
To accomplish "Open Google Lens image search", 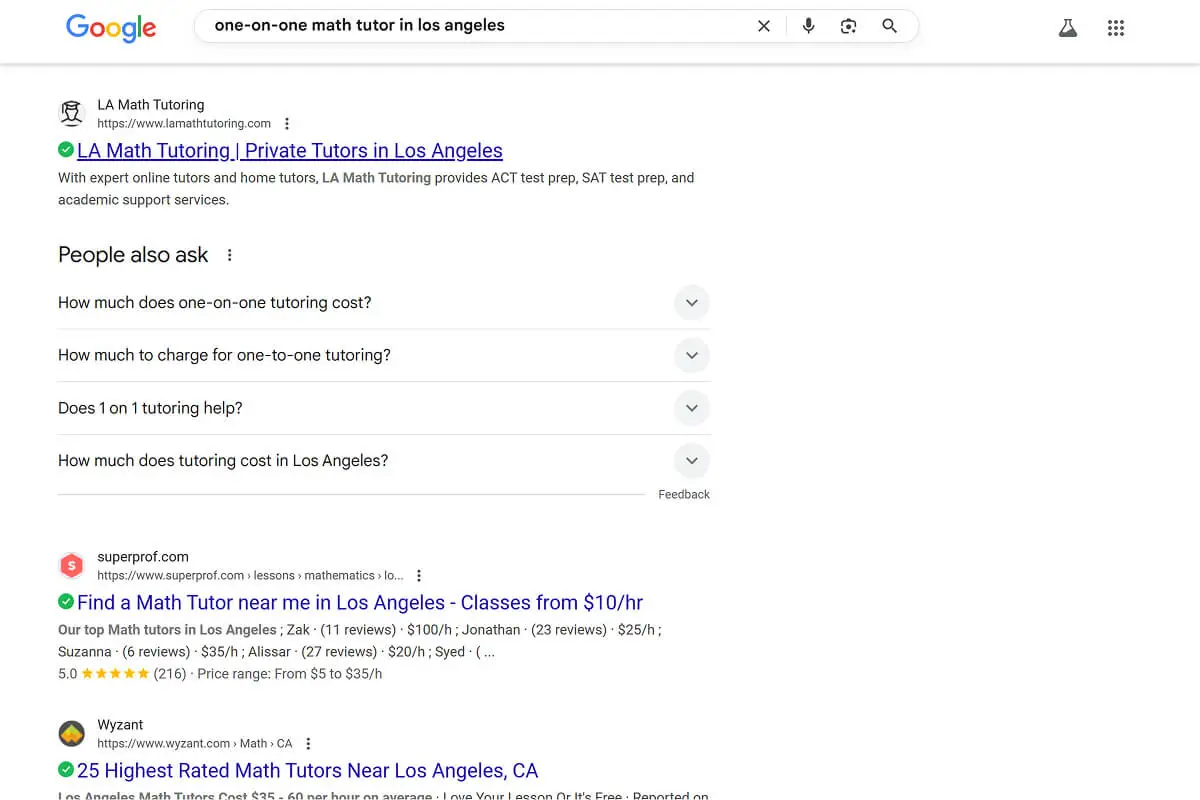I will (848, 26).
